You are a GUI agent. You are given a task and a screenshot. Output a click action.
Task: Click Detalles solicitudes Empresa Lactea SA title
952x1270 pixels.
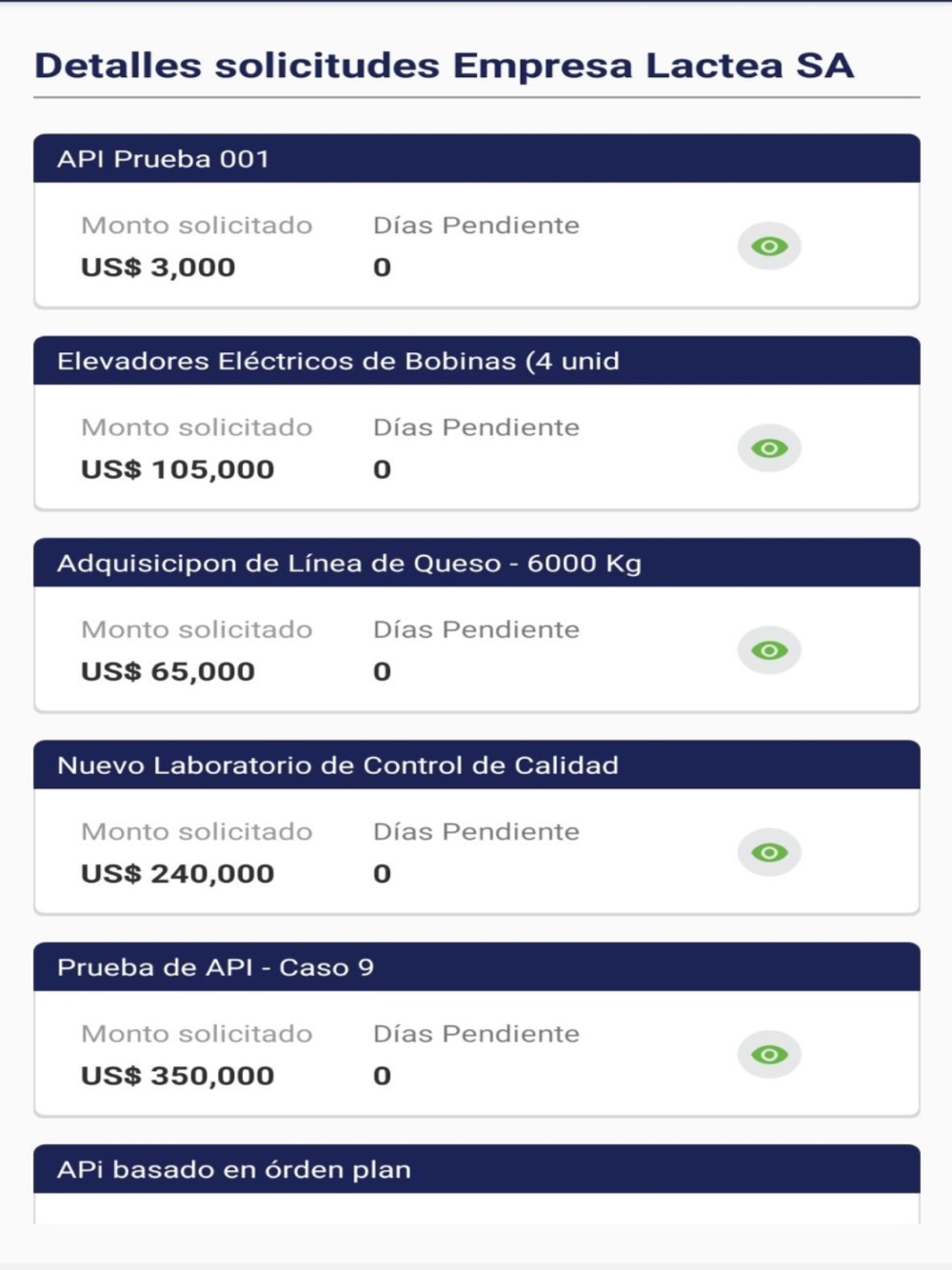(x=445, y=66)
